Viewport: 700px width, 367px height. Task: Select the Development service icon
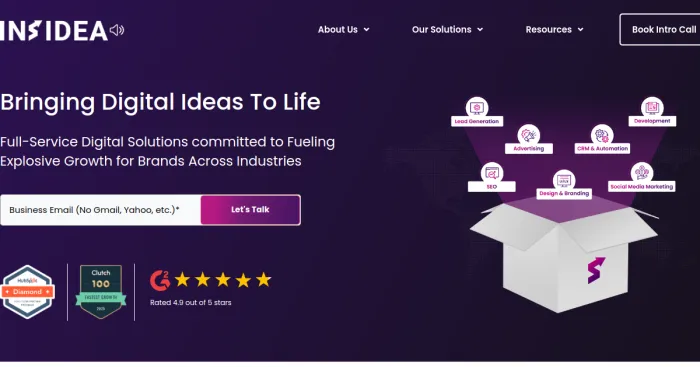click(652, 107)
